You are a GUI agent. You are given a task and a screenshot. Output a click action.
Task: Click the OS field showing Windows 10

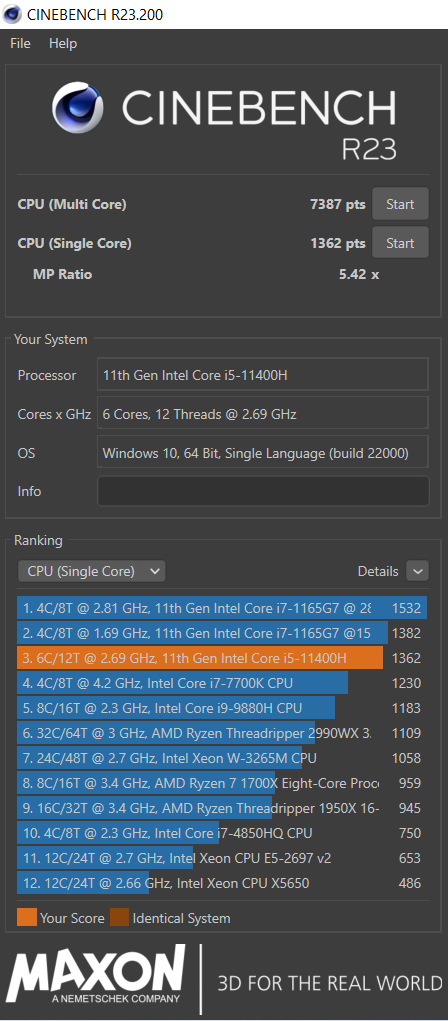click(263, 453)
